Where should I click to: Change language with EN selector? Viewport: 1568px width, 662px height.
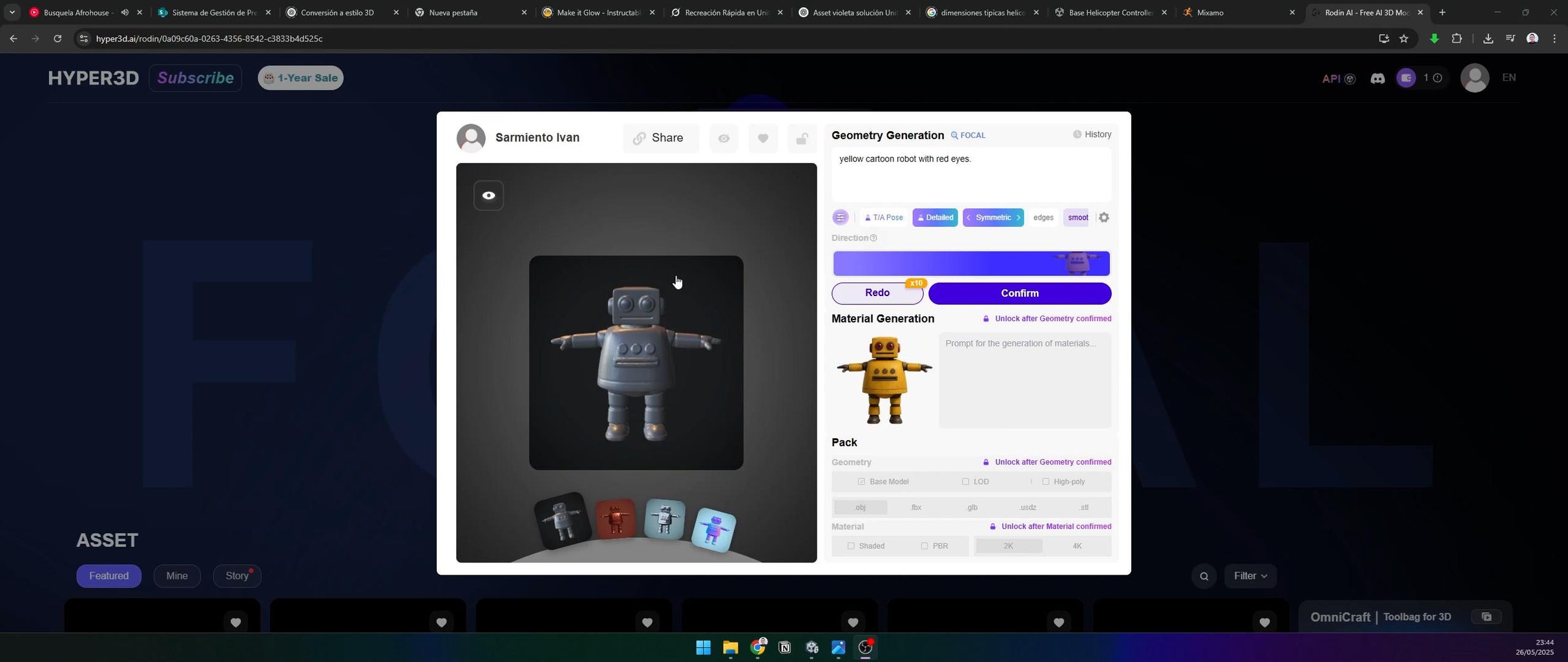pos(1509,78)
